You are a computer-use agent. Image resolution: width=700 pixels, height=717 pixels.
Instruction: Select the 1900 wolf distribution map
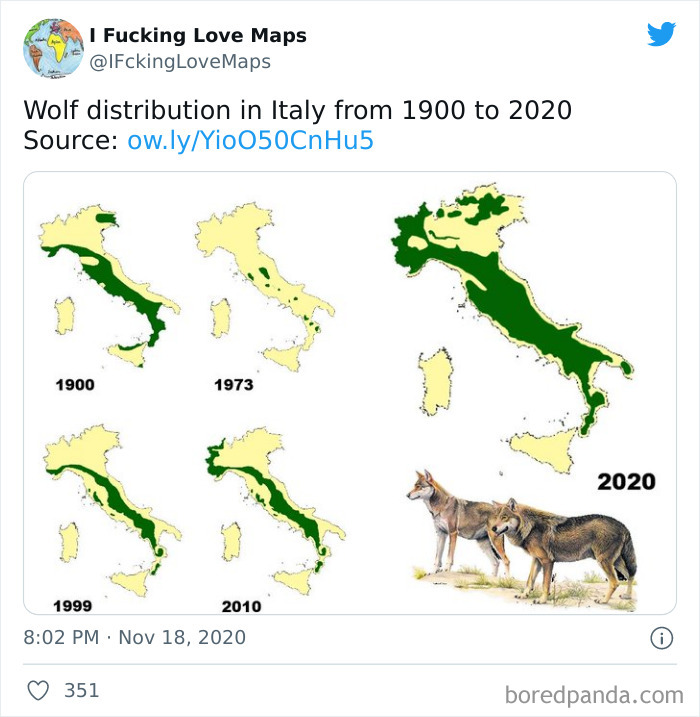110,286
